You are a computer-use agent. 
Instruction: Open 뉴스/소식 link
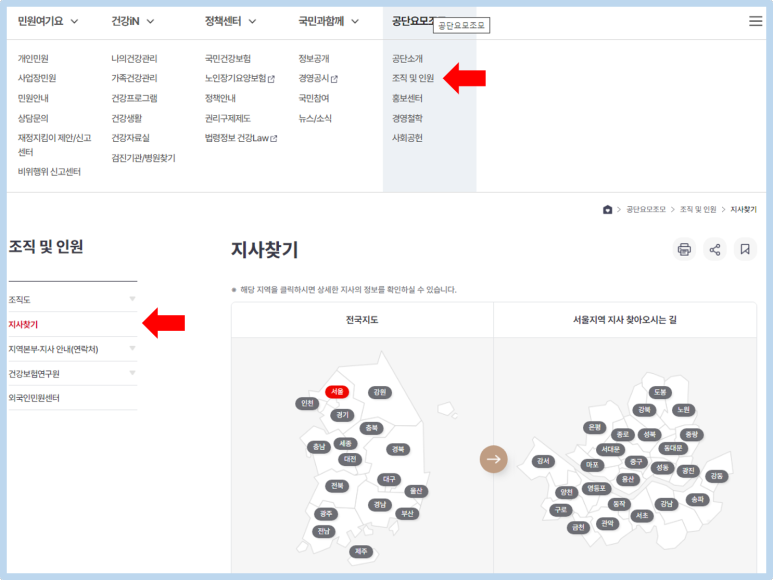[x=315, y=118]
